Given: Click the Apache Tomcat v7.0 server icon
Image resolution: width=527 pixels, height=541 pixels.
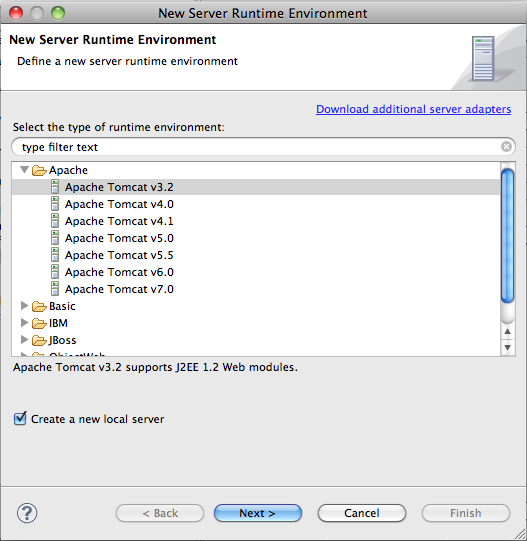Looking at the screenshot, I should coord(55,289).
